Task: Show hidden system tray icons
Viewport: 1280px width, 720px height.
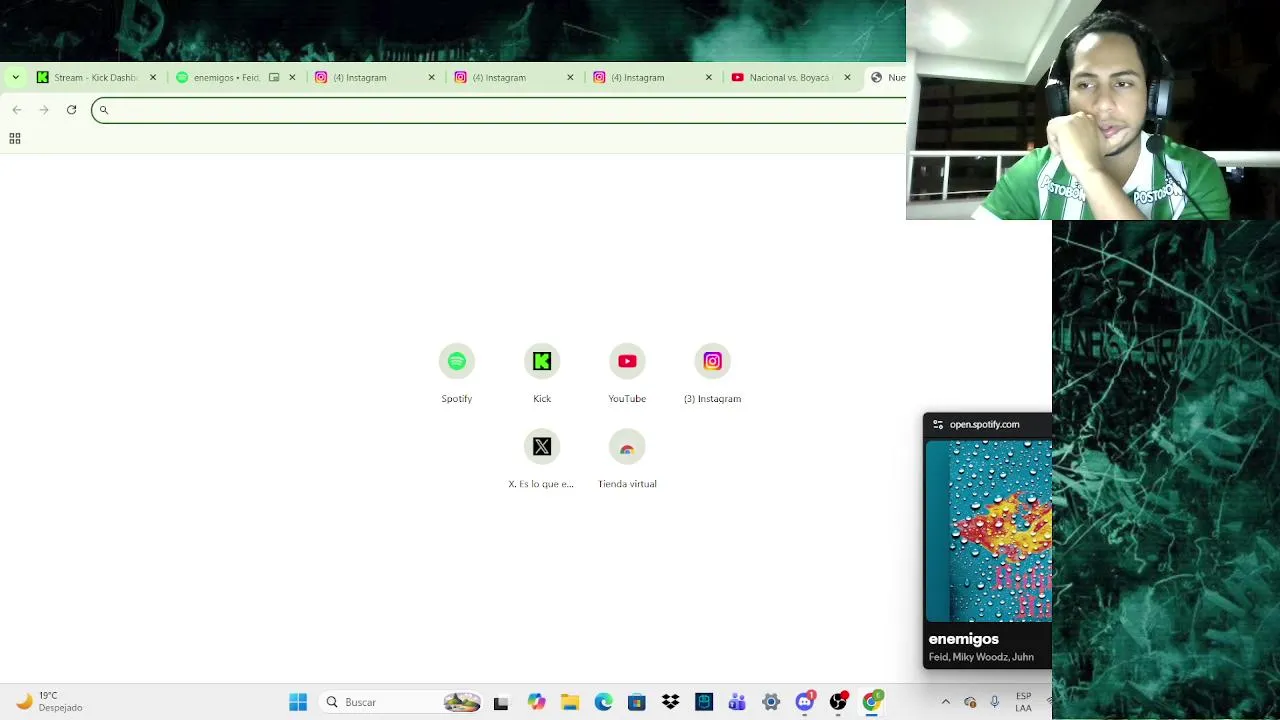Action: pyautogui.click(x=946, y=702)
